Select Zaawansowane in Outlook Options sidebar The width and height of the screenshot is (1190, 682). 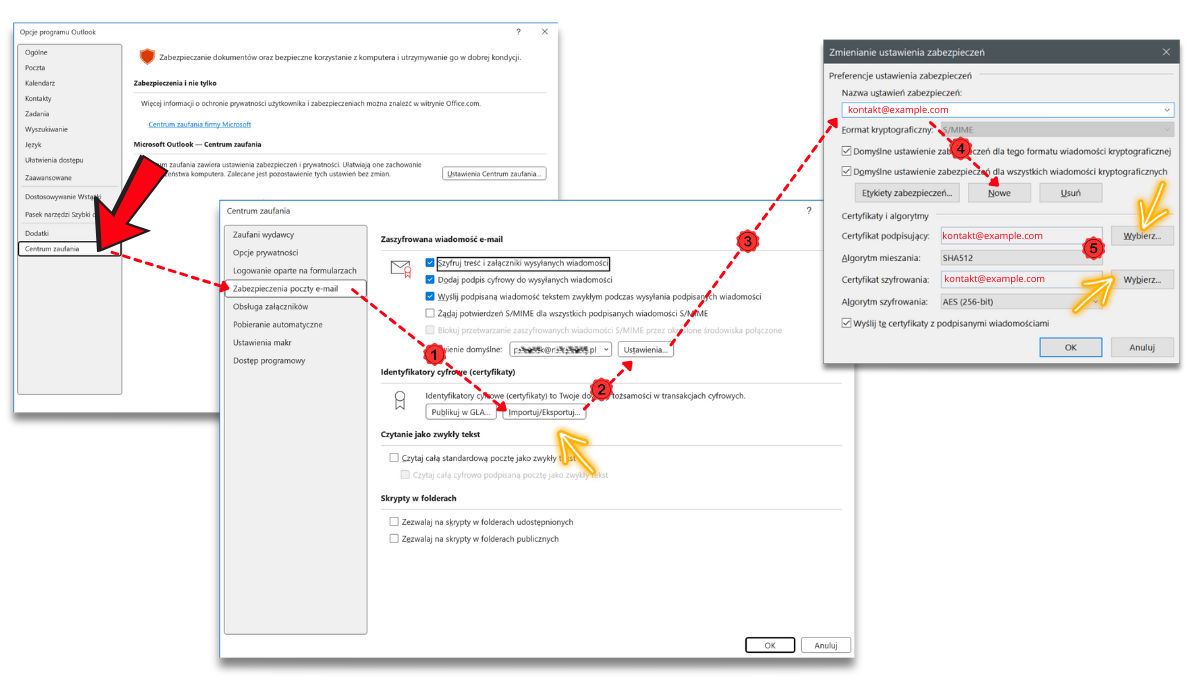coord(48,178)
